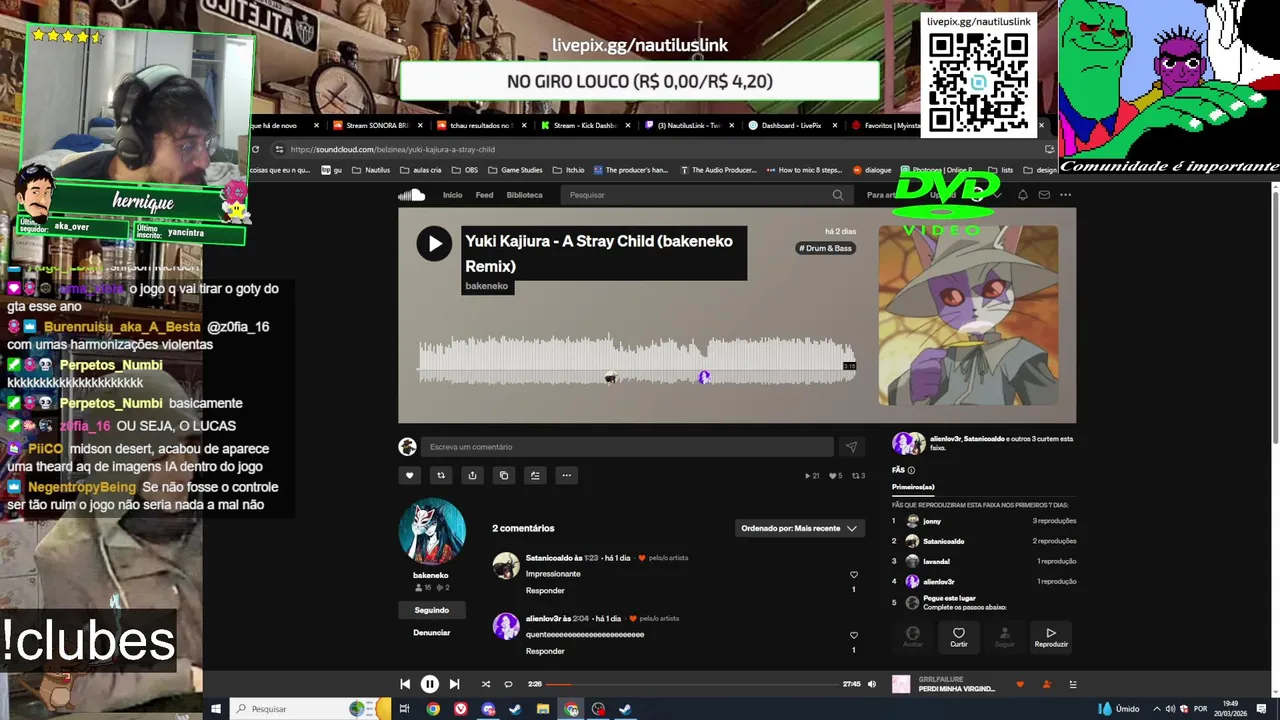Reload the page in browser

[256, 149]
